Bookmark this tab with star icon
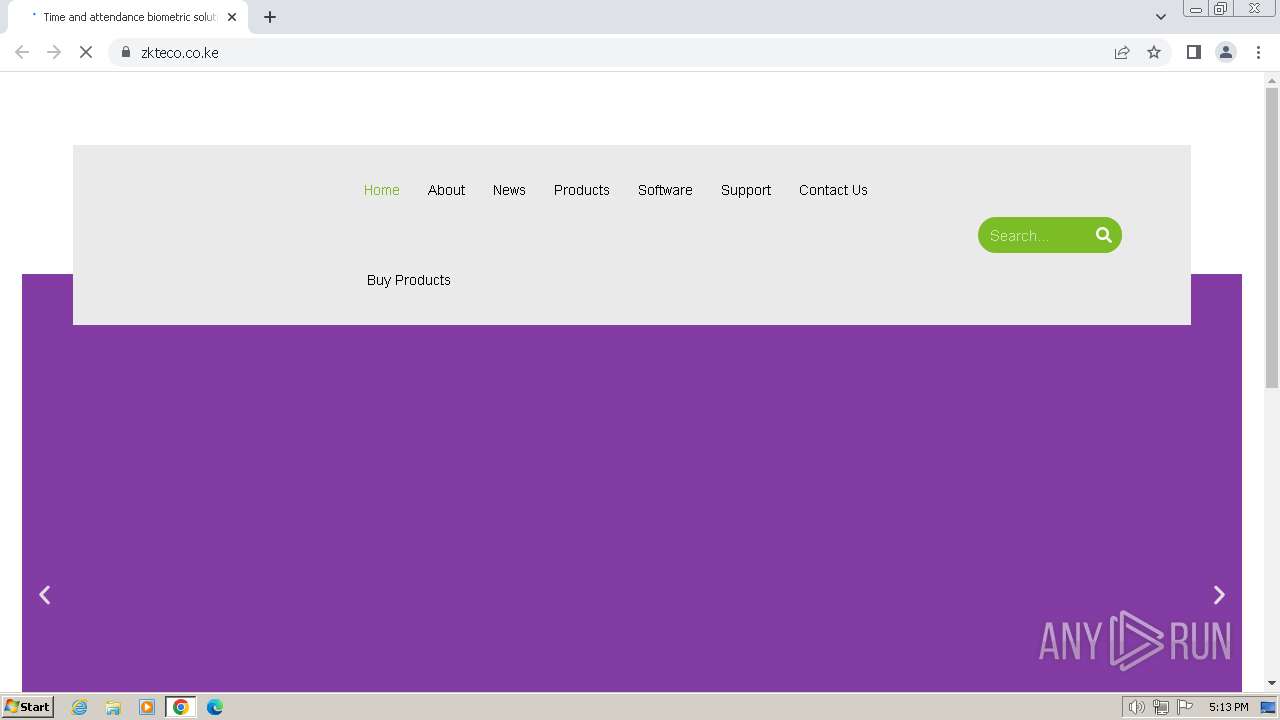1280x720 pixels. pos(1154,52)
